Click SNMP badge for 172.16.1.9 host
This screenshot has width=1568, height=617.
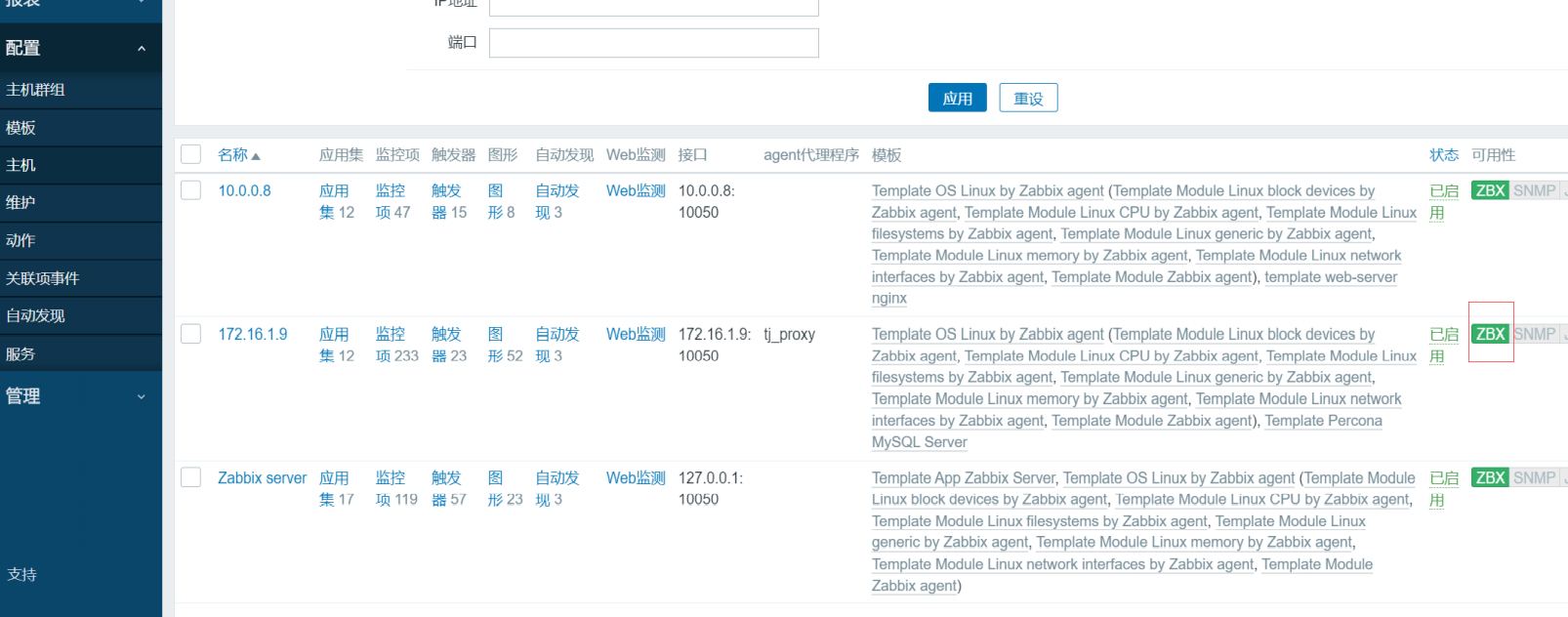(1534, 334)
